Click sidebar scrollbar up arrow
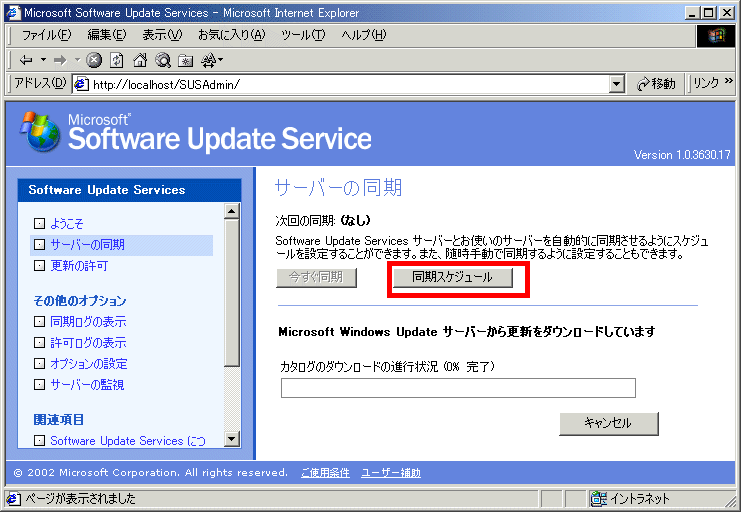The height and width of the screenshot is (512, 741). point(232,211)
